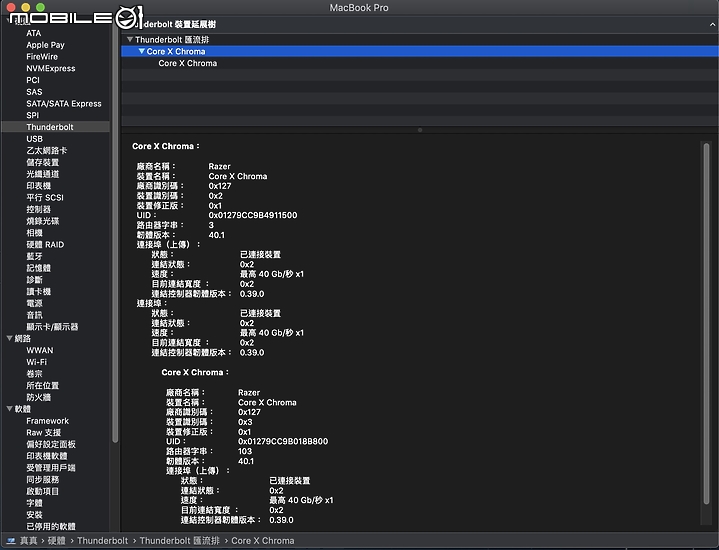The height and width of the screenshot is (550, 719).
Task: Open SATA/SATA Express in the sidebar
Action: 64,104
